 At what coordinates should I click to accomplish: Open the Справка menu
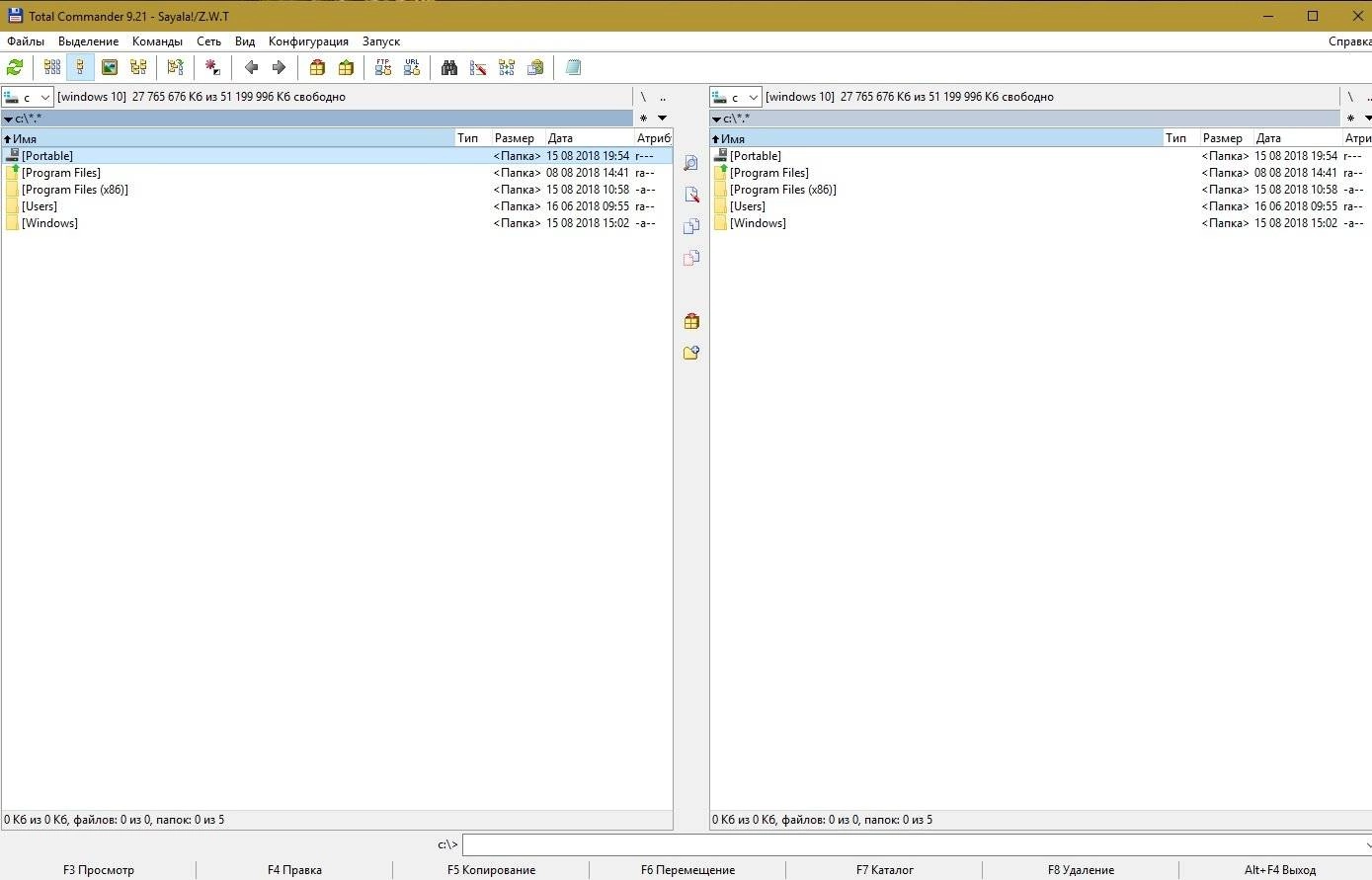[1349, 41]
